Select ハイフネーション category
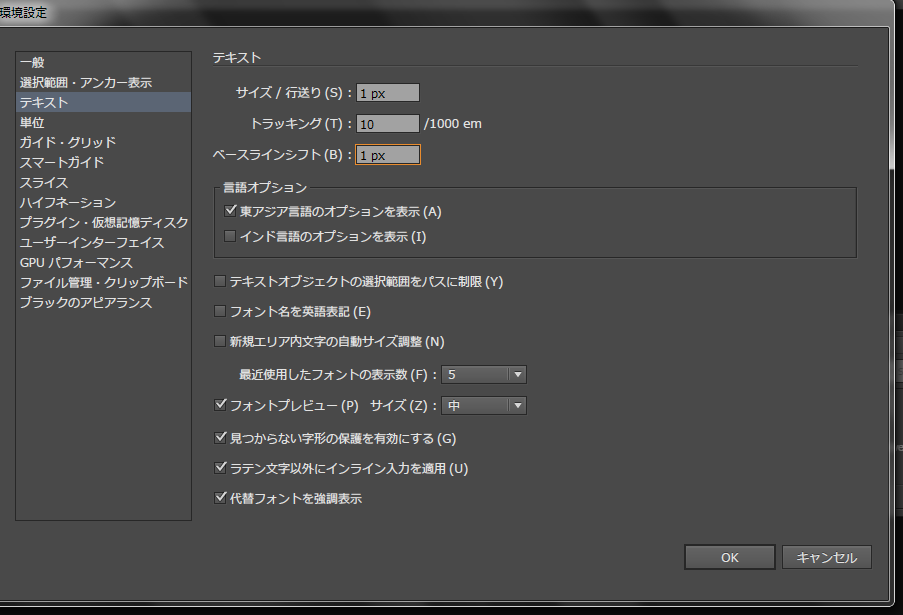The width and height of the screenshot is (903, 615). [x=104, y=203]
